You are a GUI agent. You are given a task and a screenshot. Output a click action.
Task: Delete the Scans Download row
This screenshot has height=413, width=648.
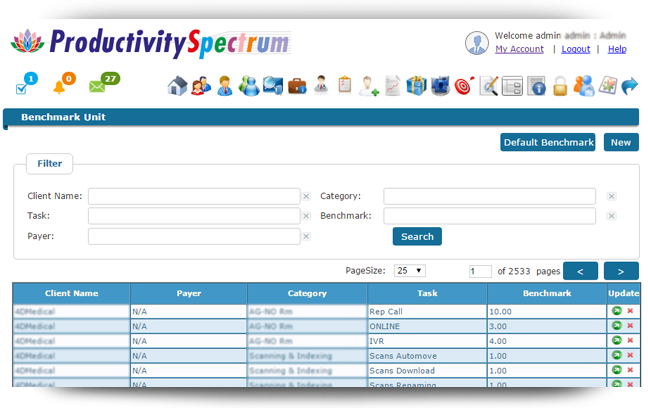(630, 370)
